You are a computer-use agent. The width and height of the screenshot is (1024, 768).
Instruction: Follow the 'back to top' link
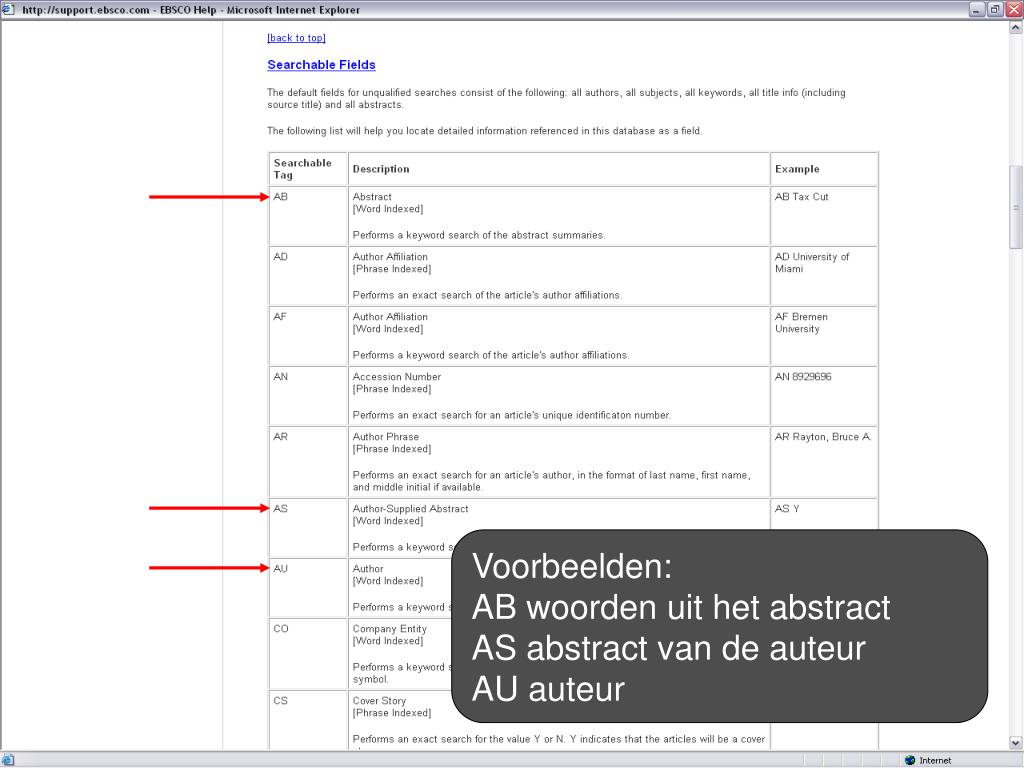tap(296, 38)
